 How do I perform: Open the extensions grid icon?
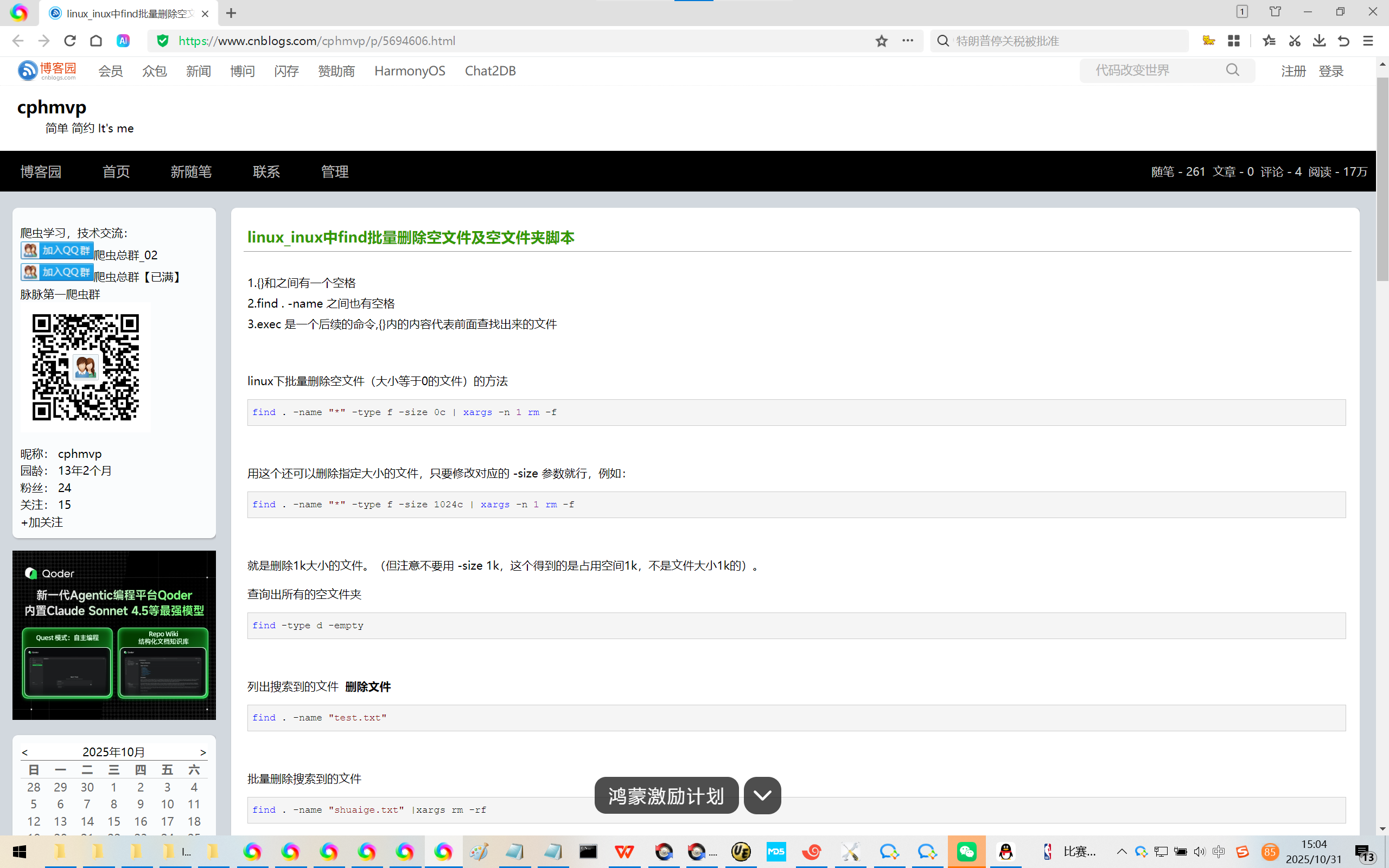pos(1233,41)
